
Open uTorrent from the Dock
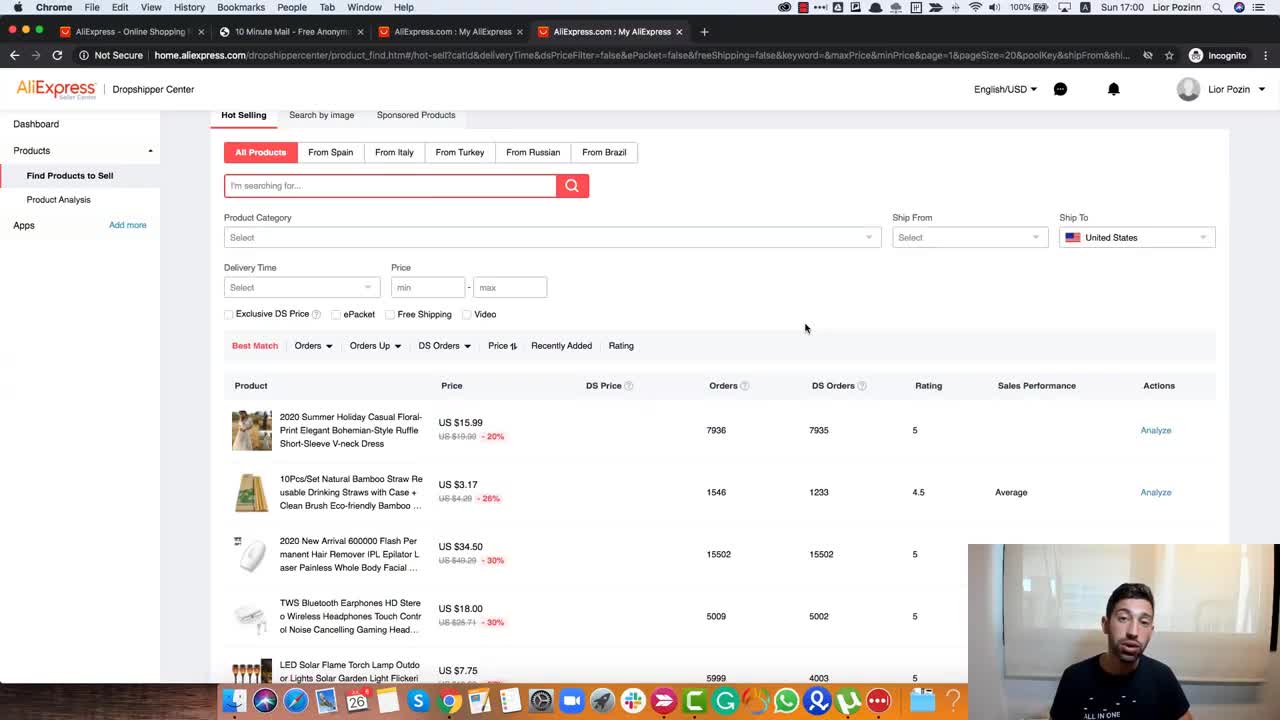click(848, 701)
